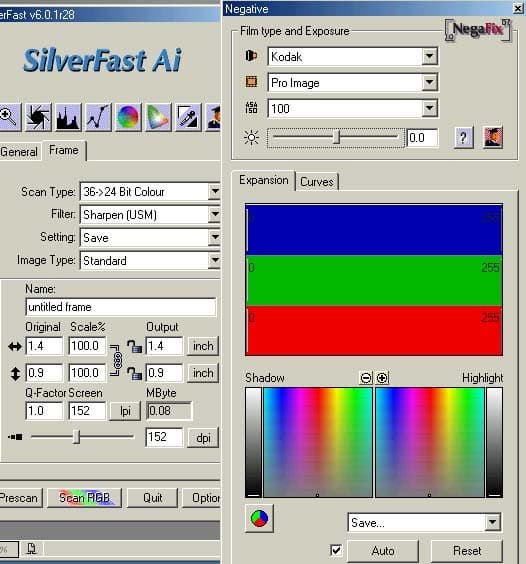
Task: Click the blue channel expansion bar
Action: 374,229
